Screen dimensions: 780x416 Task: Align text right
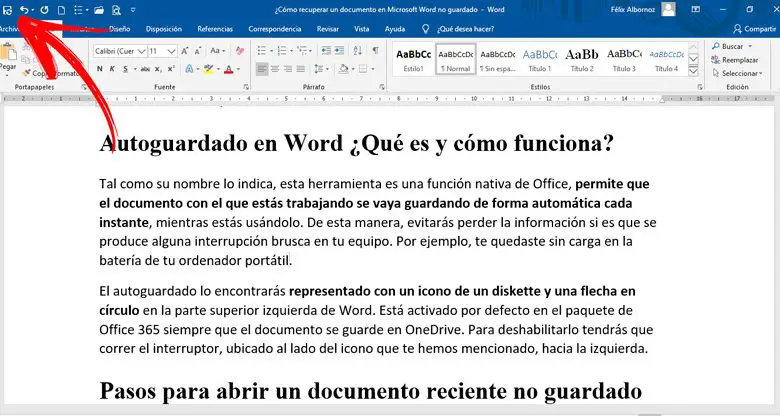point(288,69)
